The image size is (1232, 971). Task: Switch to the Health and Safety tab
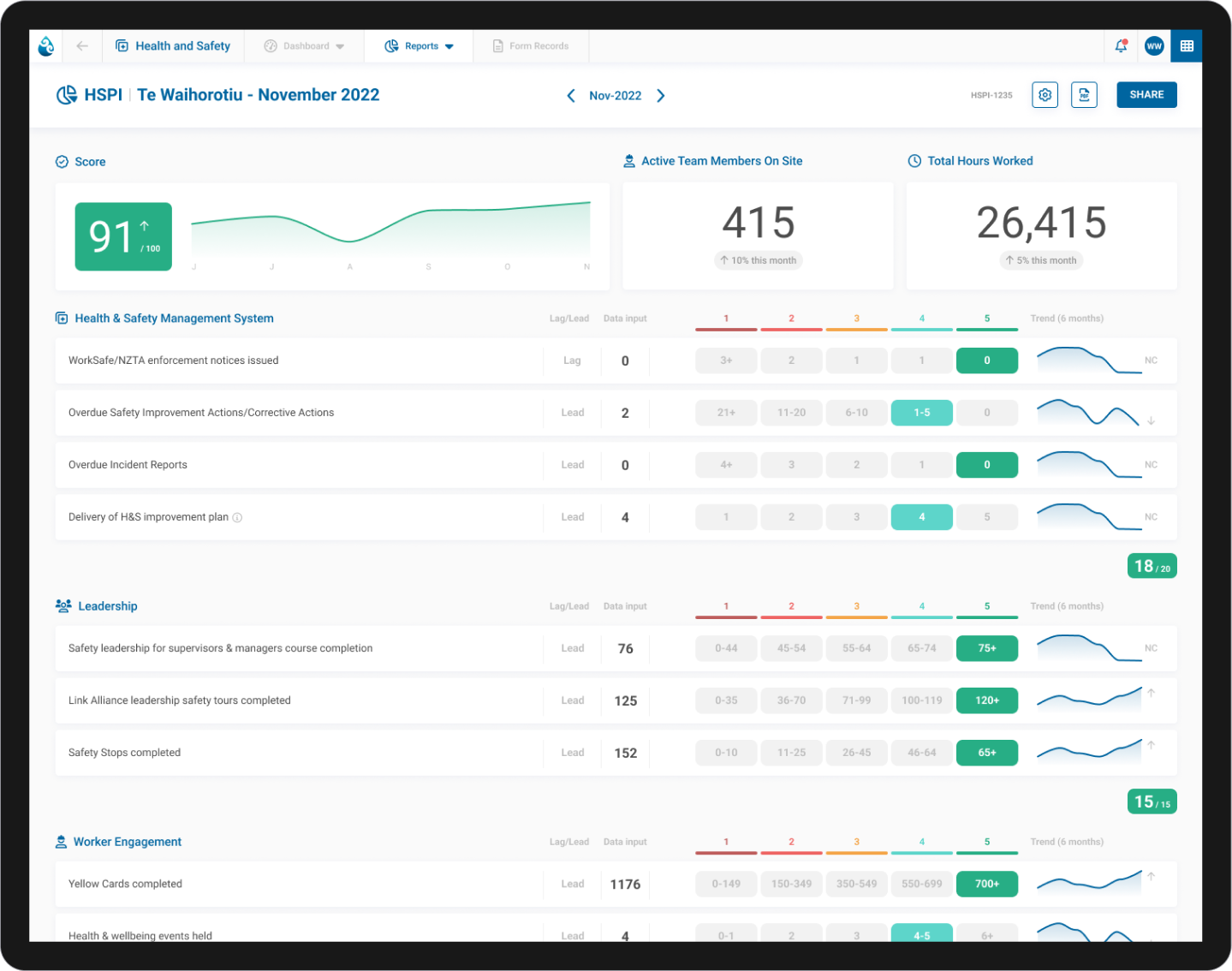tap(173, 45)
